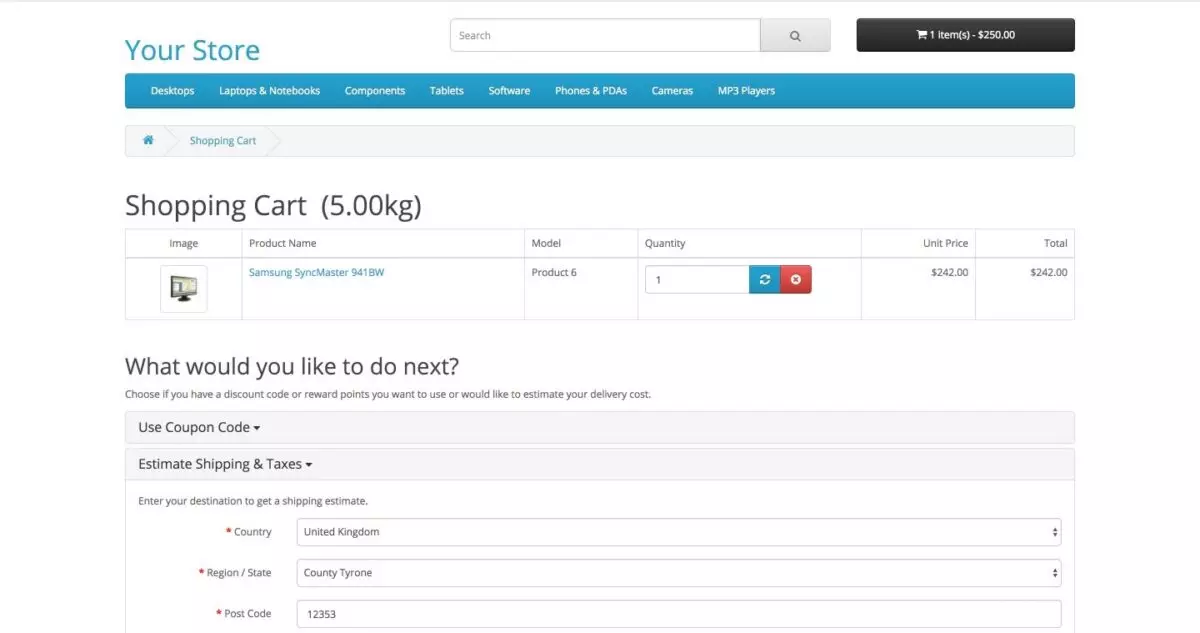Open Phones & PDAs menu
1200x633 pixels.
(x=591, y=91)
